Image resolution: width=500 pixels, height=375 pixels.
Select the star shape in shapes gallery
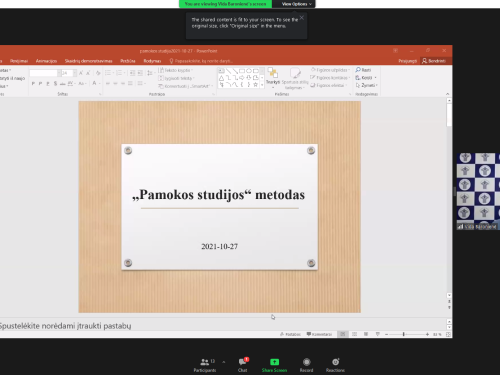255,85
